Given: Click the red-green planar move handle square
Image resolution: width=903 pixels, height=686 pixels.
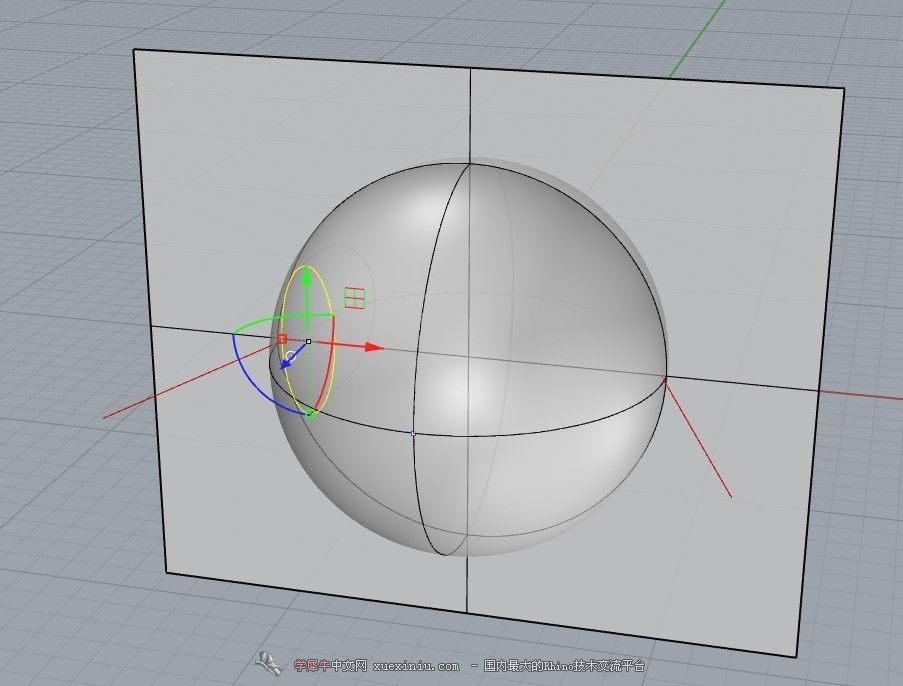Looking at the screenshot, I should point(355,298).
